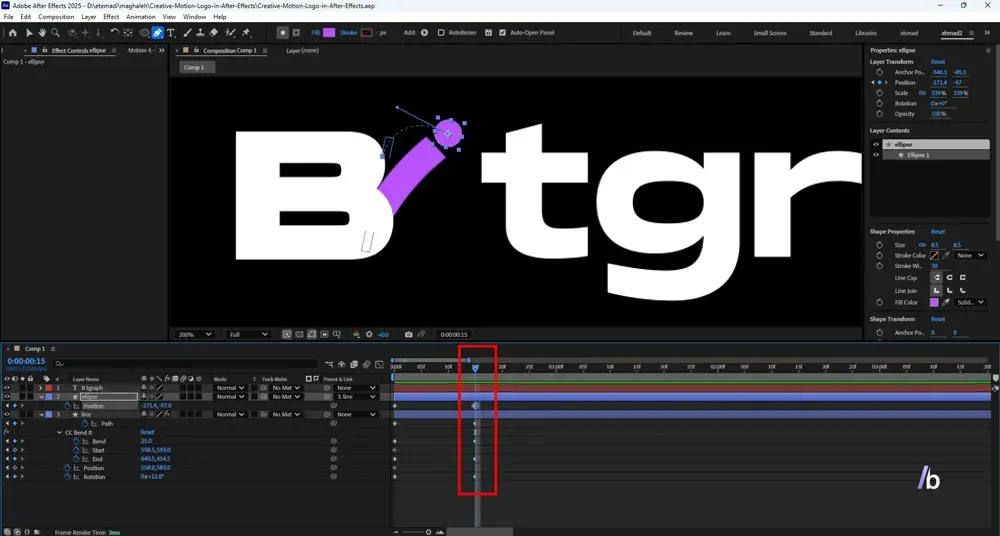The height and width of the screenshot is (536, 1000).
Task: Collapse the CC Bend It effect
Action: click(59, 433)
